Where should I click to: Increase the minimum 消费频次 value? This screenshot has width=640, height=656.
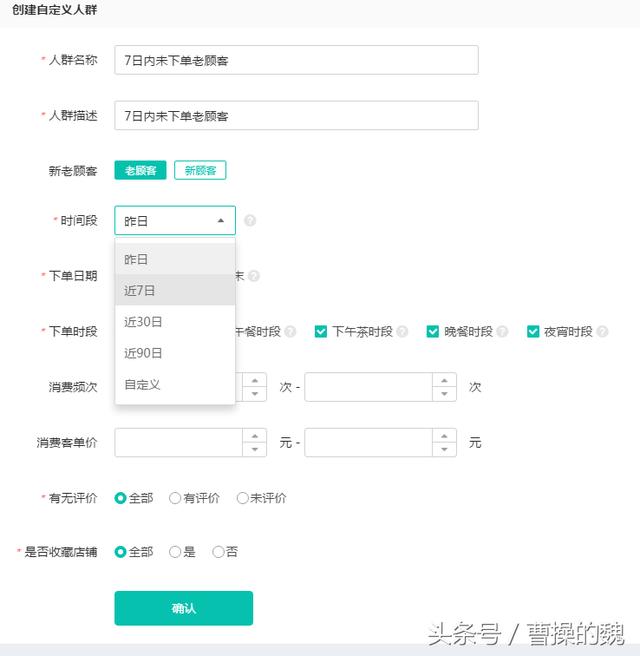click(255, 380)
